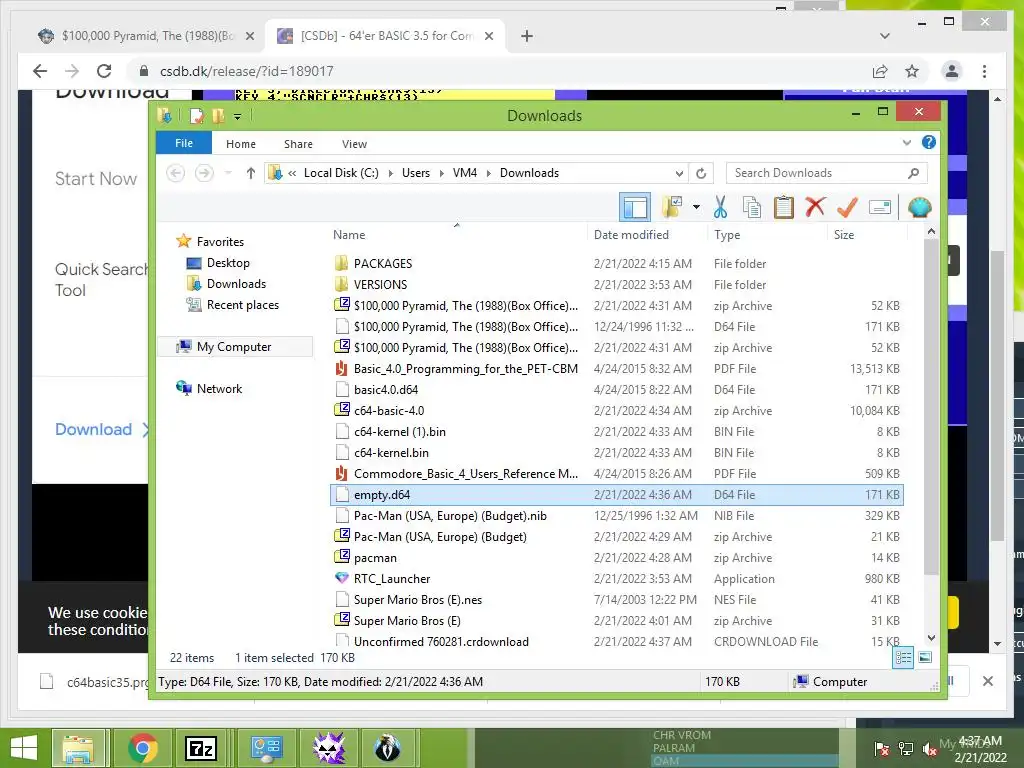This screenshot has width=1024, height=768.
Task: Click the scissors Cut icon
Action: [720, 208]
